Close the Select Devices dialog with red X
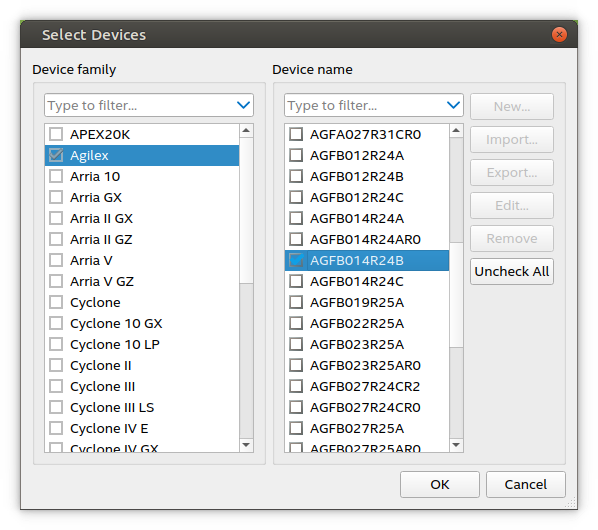Viewport: 598px width, 530px height. (x=559, y=35)
